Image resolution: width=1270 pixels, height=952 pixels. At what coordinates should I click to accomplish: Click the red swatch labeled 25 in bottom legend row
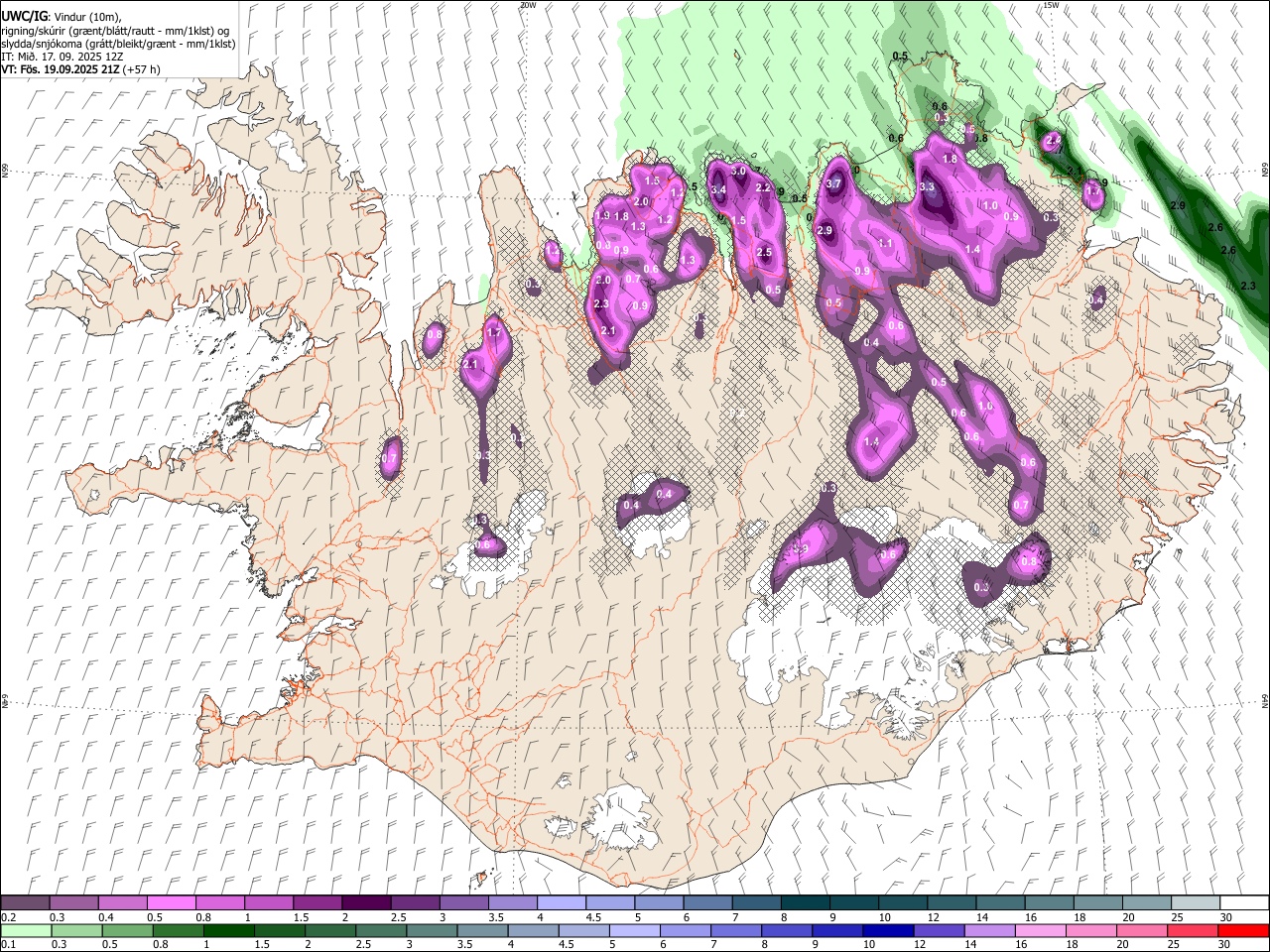1192,930
